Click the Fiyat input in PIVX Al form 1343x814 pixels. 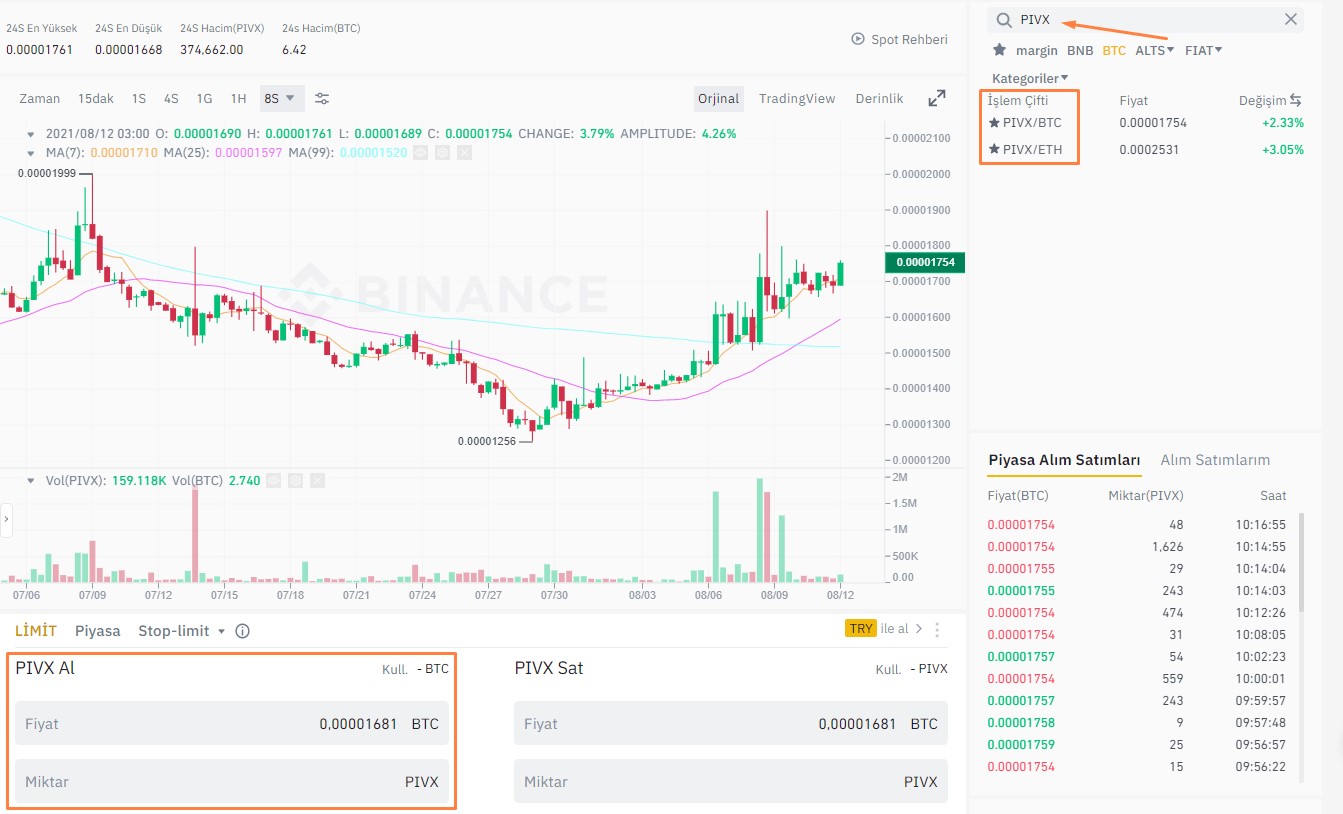click(230, 725)
